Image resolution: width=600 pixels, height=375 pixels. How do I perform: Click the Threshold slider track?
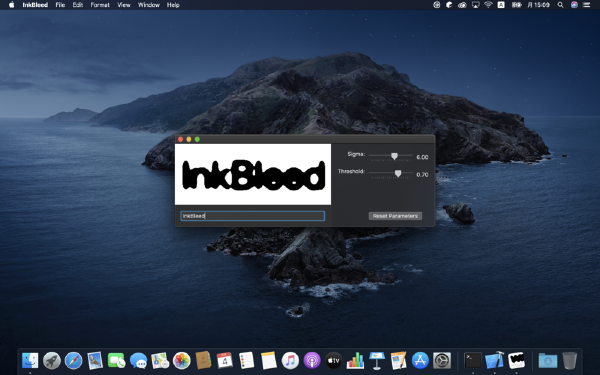point(391,173)
